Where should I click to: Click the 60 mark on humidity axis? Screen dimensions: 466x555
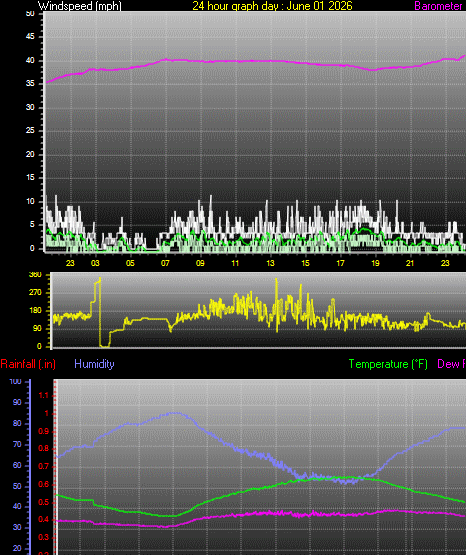(17, 465)
